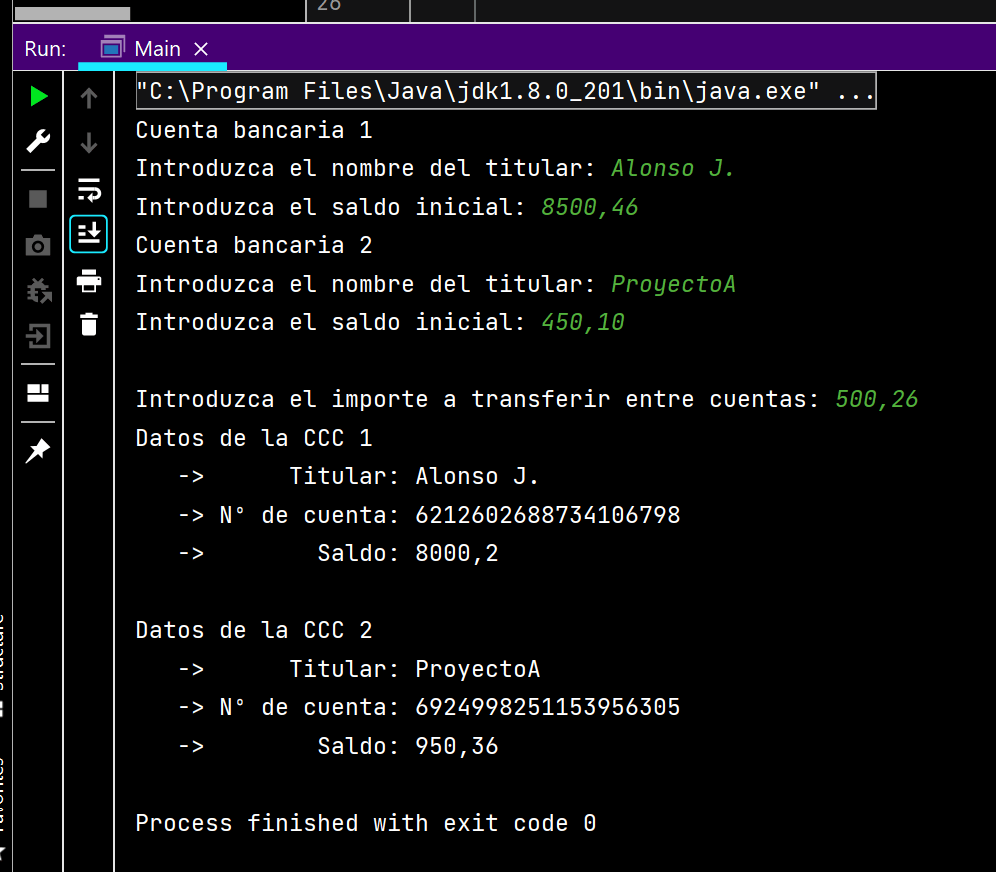
Task: Close the Main run tab
Action: (199, 48)
